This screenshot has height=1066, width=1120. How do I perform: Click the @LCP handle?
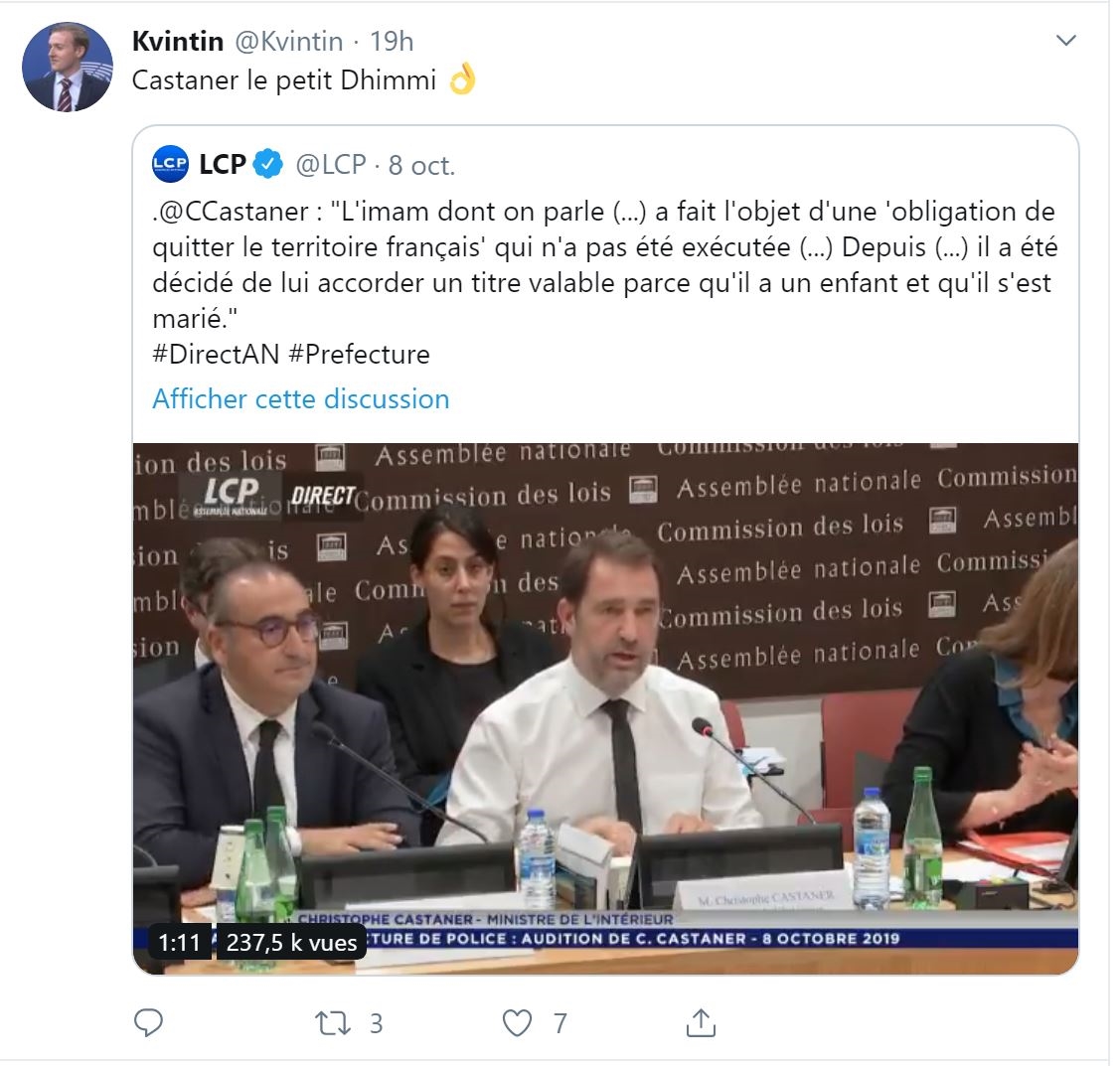pyautogui.click(x=331, y=165)
